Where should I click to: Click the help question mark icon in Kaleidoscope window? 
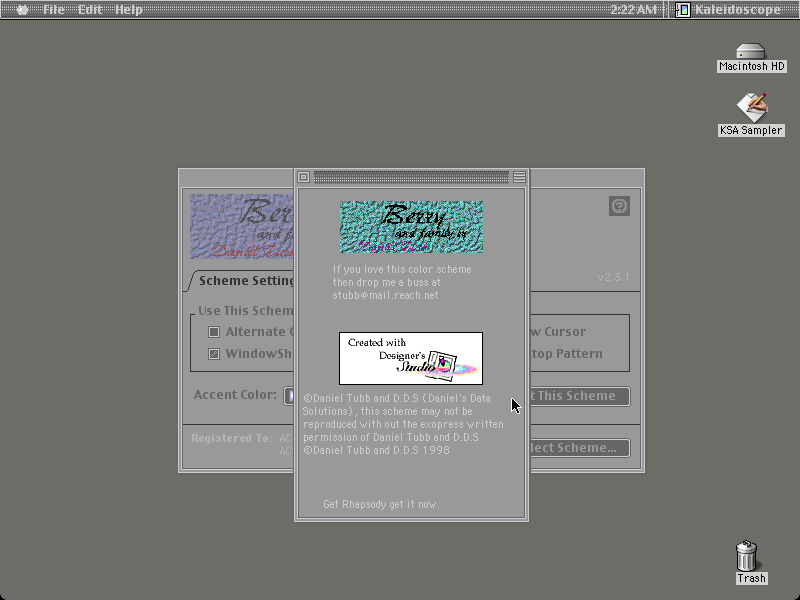(619, 206)
